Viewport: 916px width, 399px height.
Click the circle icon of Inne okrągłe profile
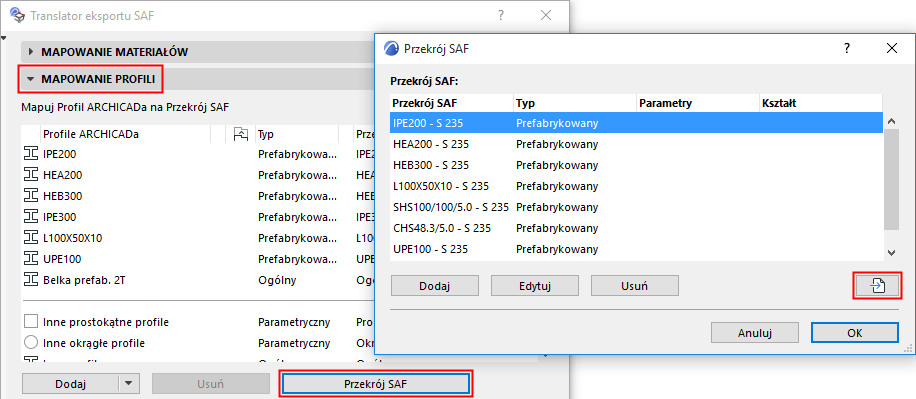pyautogui.click(x=31, y=343)
